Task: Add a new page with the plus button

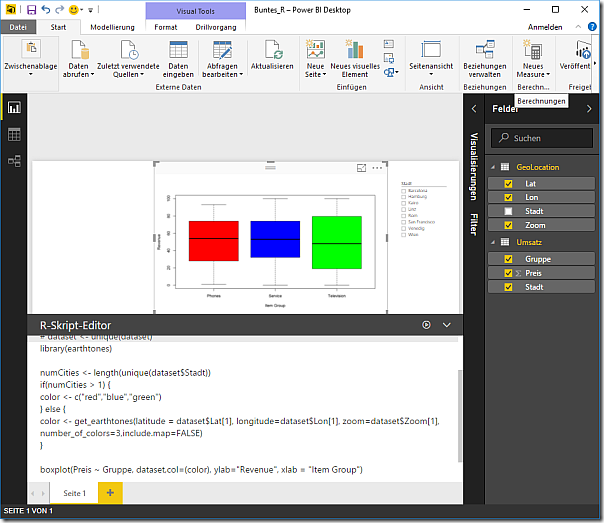Action: click(110, 493)
